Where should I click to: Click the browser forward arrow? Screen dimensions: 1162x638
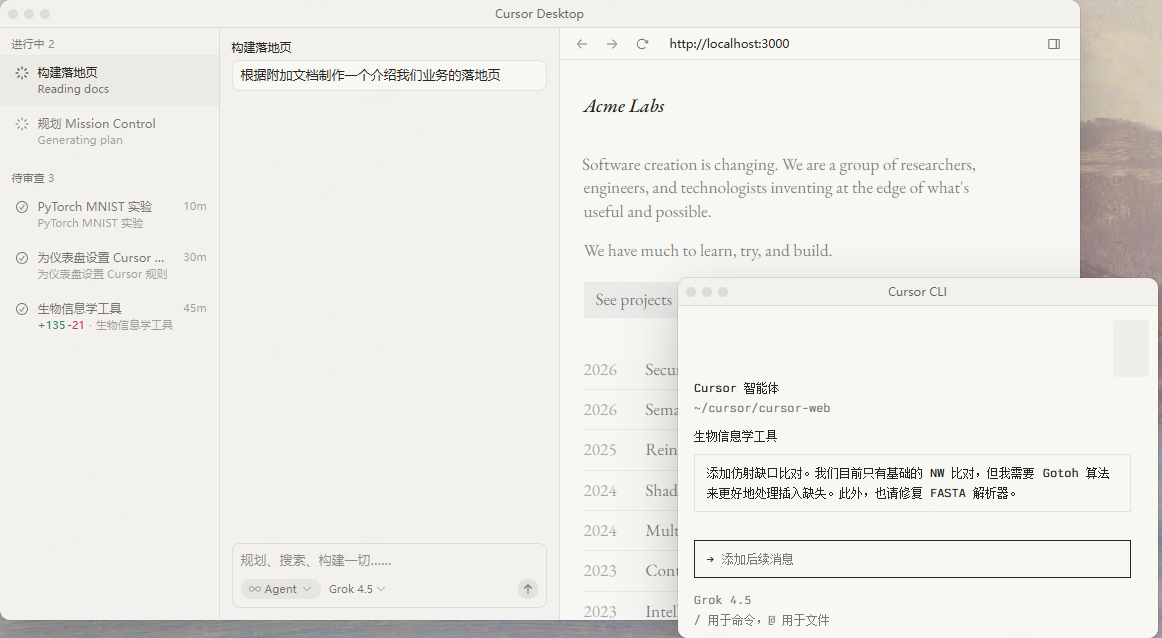click(x=612, y=44)
